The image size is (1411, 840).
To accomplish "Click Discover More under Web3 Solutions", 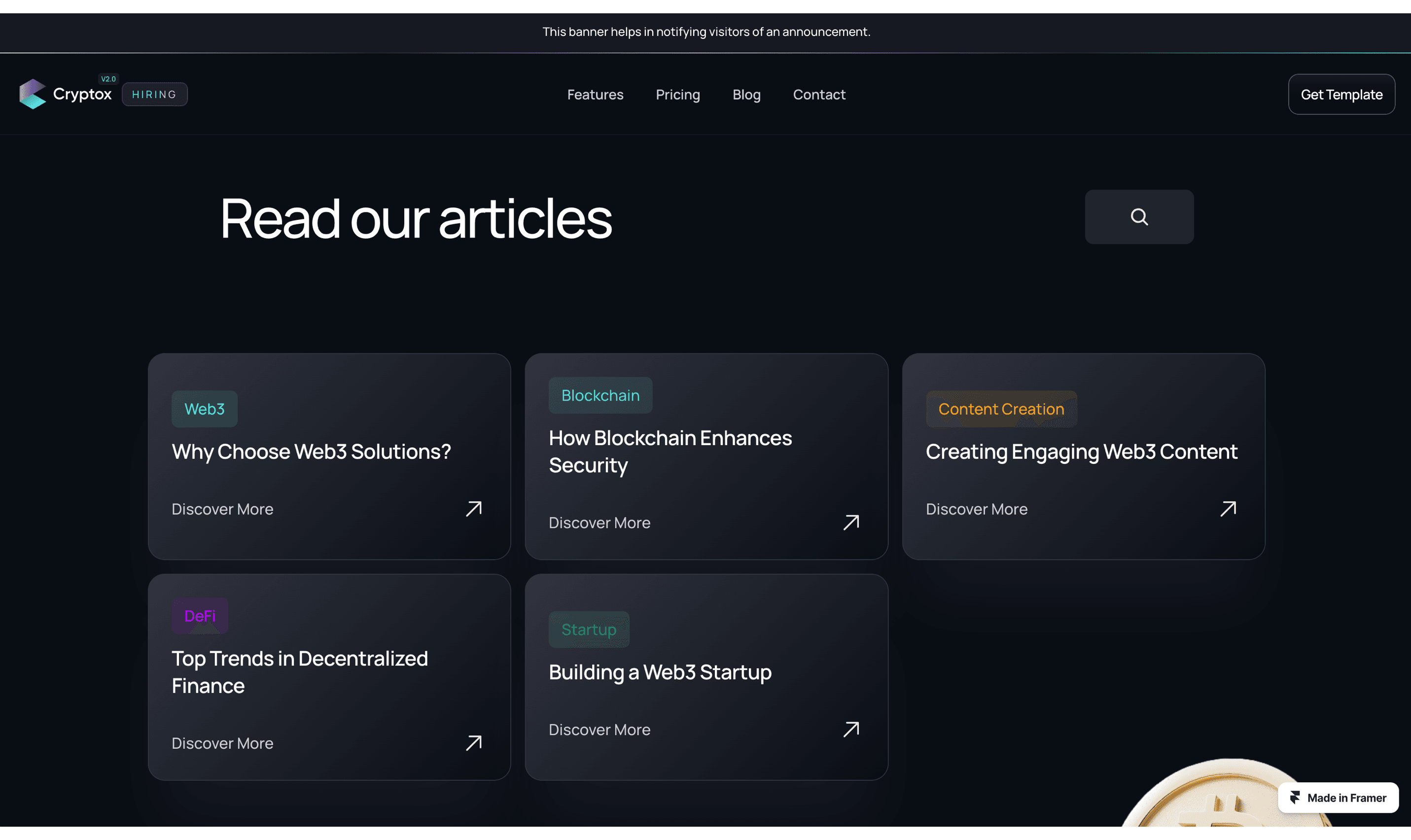I will click(x=222, y=509).
